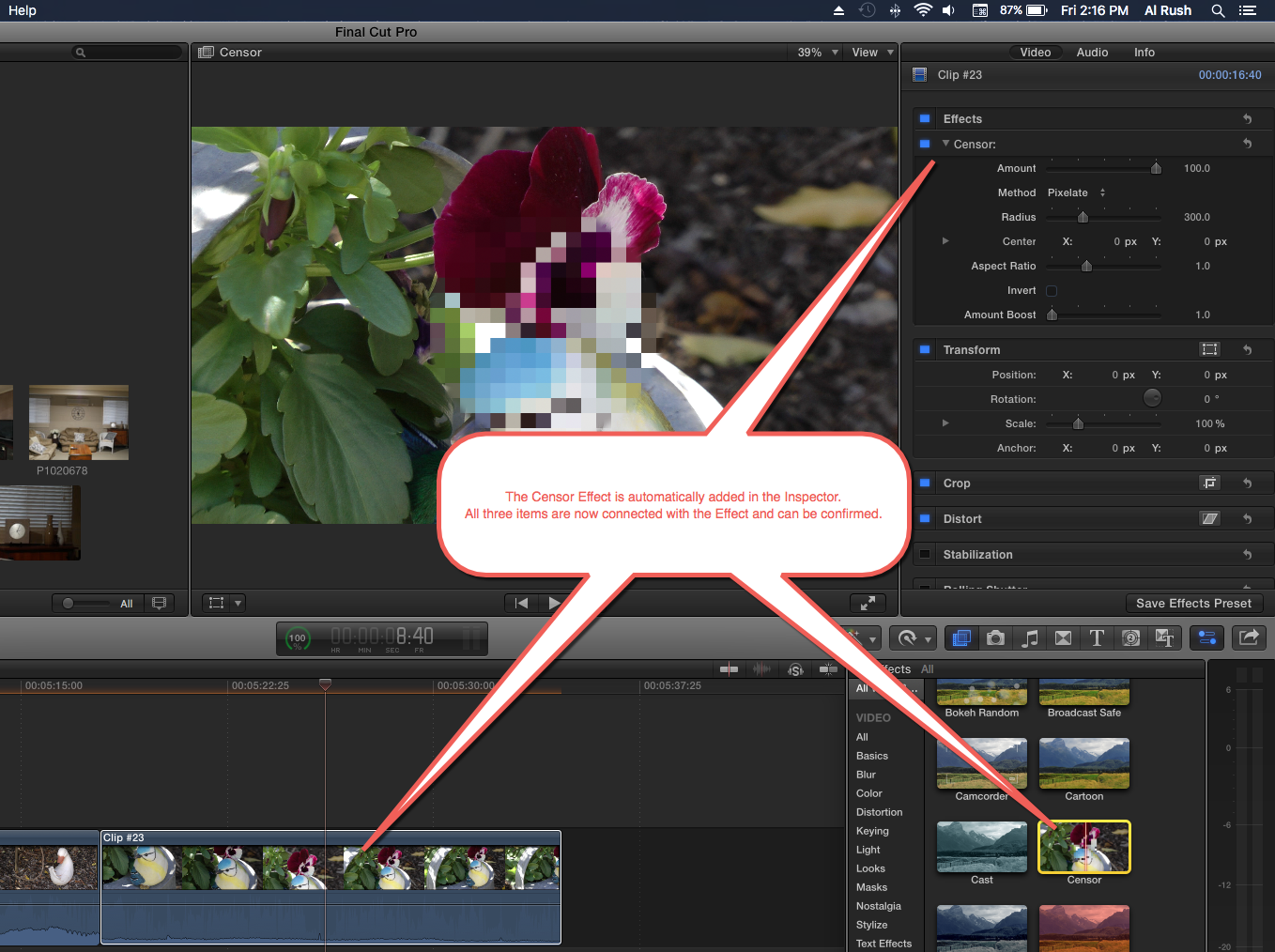Reset the Distort section
The height and width of the screenshot is (952, 1275).
click(1247, 519)
